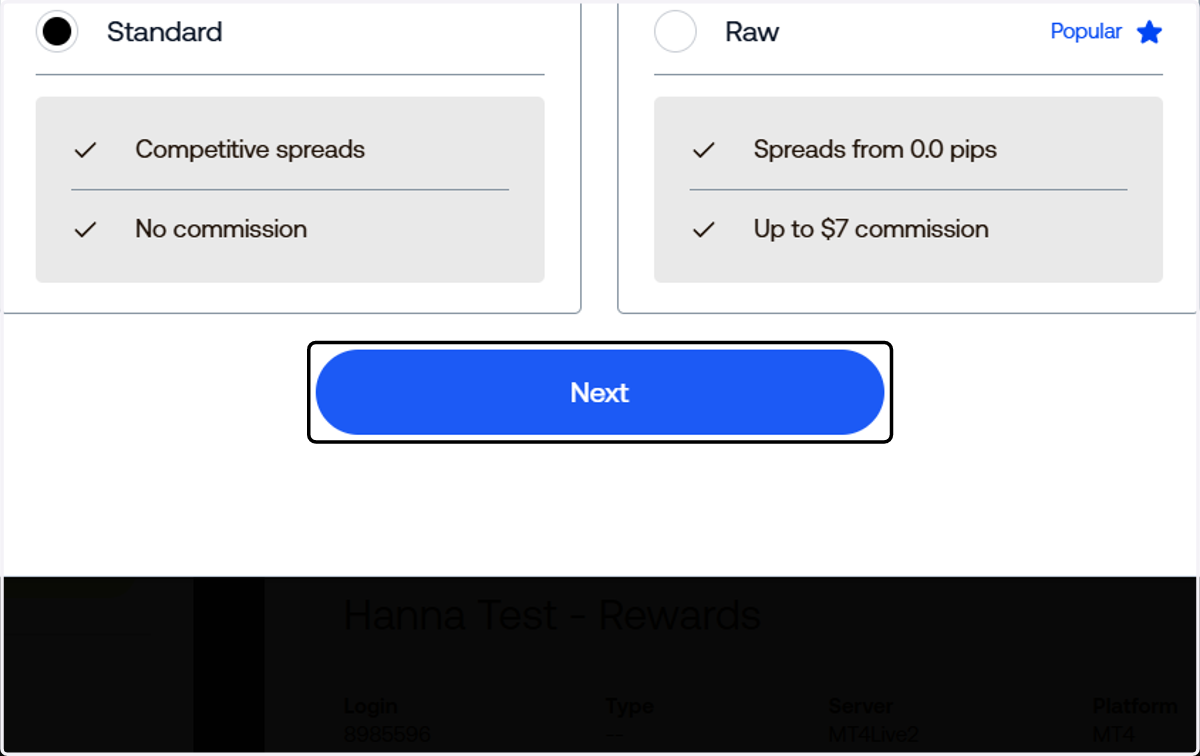This screenshot has width=1200, height=756.
Task: Click the checkmark beside Up to $7 commission
Action: click(704, 229)
